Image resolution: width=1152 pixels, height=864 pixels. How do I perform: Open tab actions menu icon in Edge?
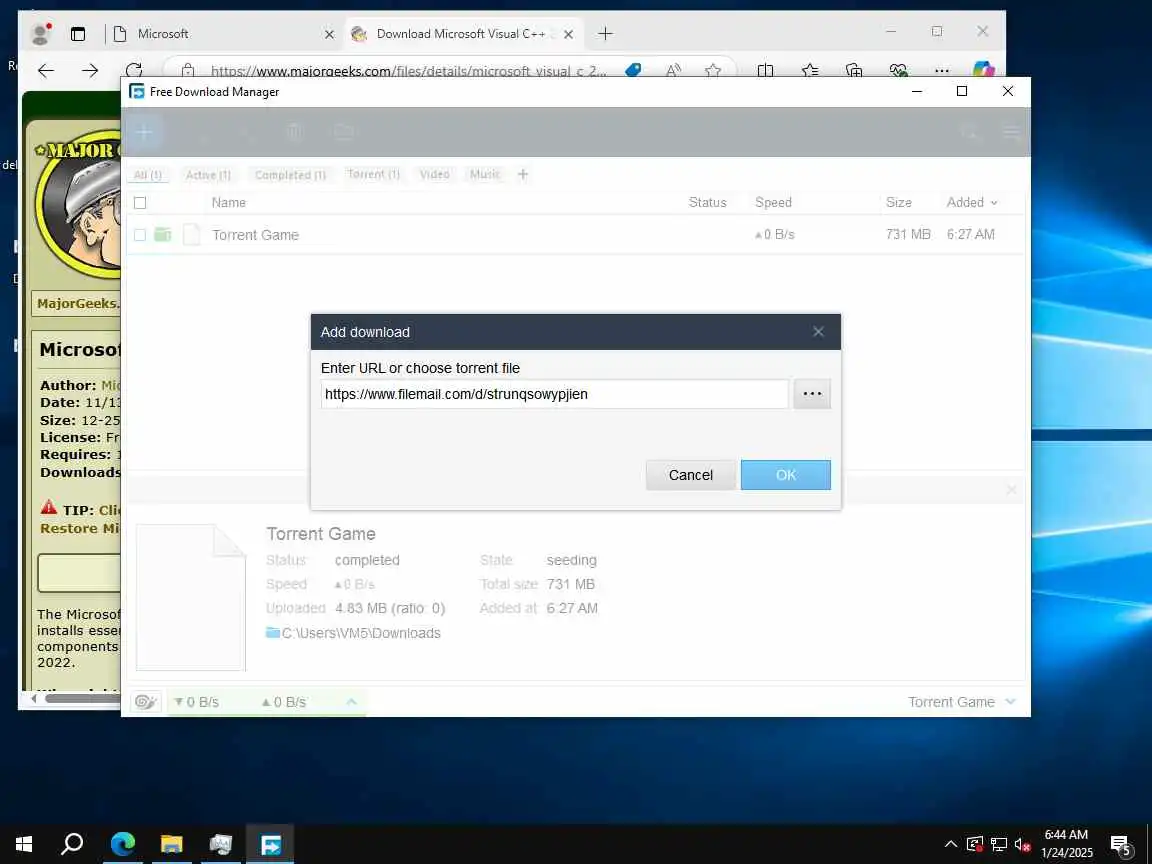(78, 34)
